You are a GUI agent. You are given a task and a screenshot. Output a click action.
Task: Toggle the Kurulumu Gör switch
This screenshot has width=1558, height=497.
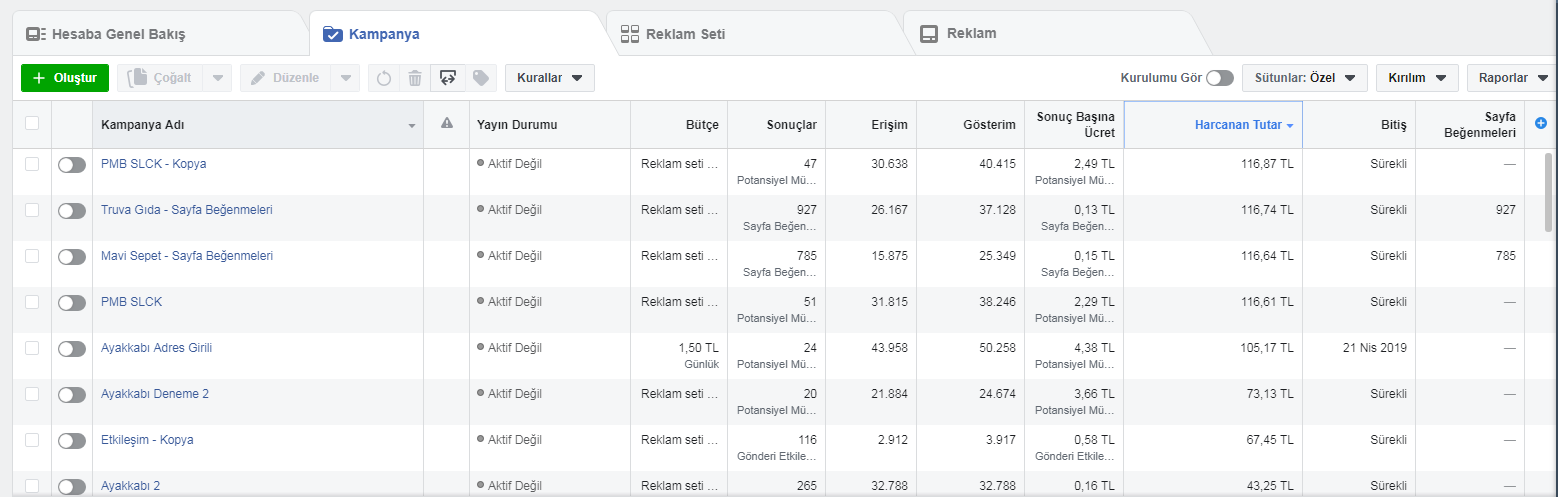click(x=1220, y=78)
